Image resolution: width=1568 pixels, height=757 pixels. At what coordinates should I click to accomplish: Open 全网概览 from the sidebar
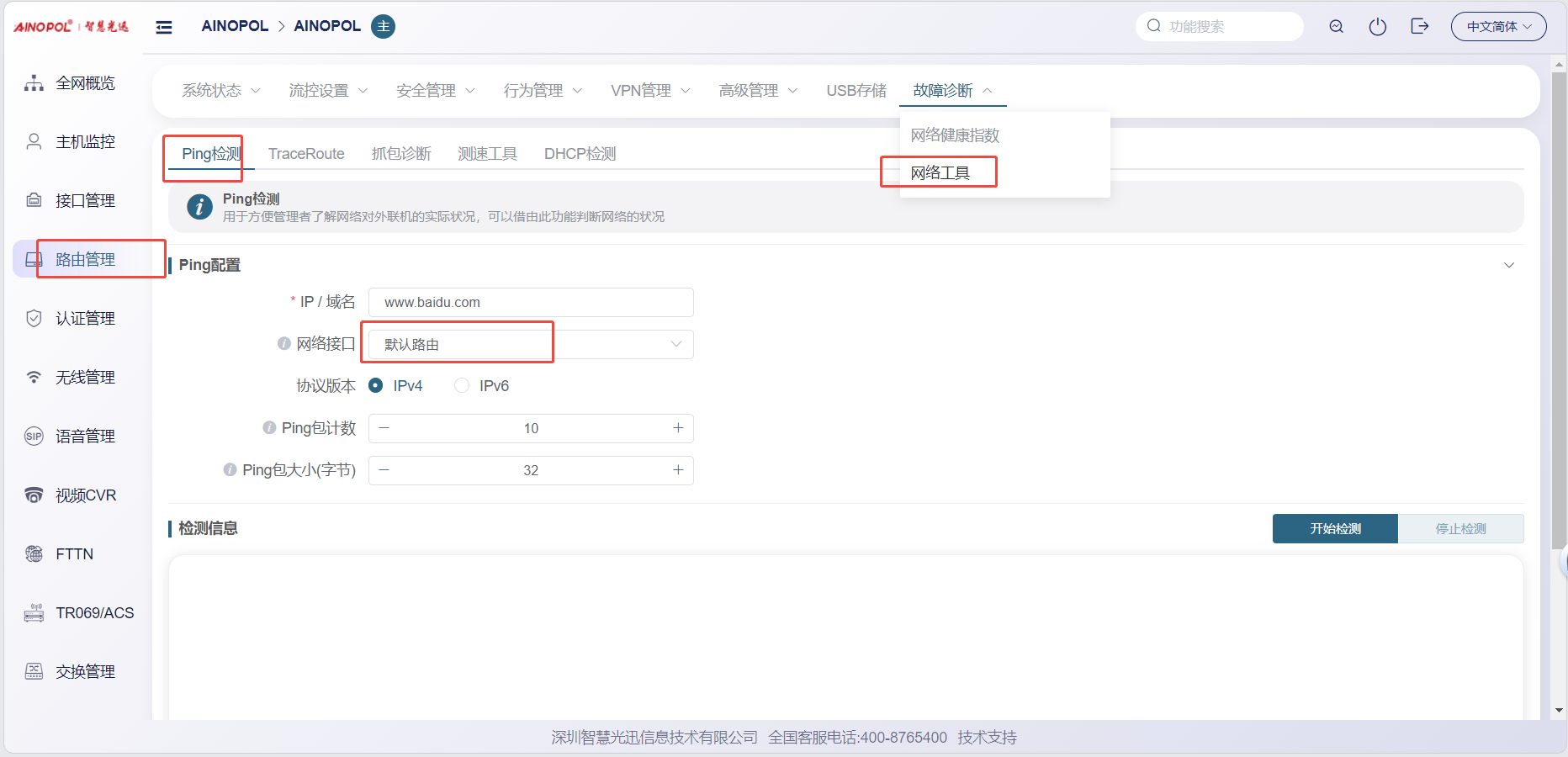85,83
